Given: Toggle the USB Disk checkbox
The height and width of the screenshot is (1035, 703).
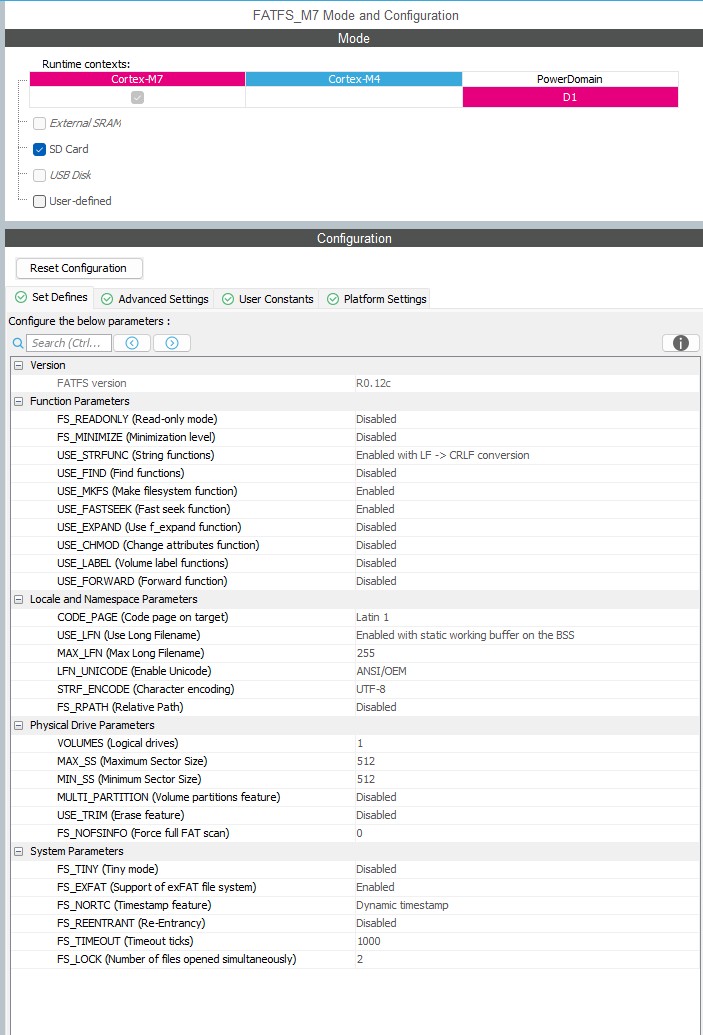Looking at the screenshot, I should [38, 175].
